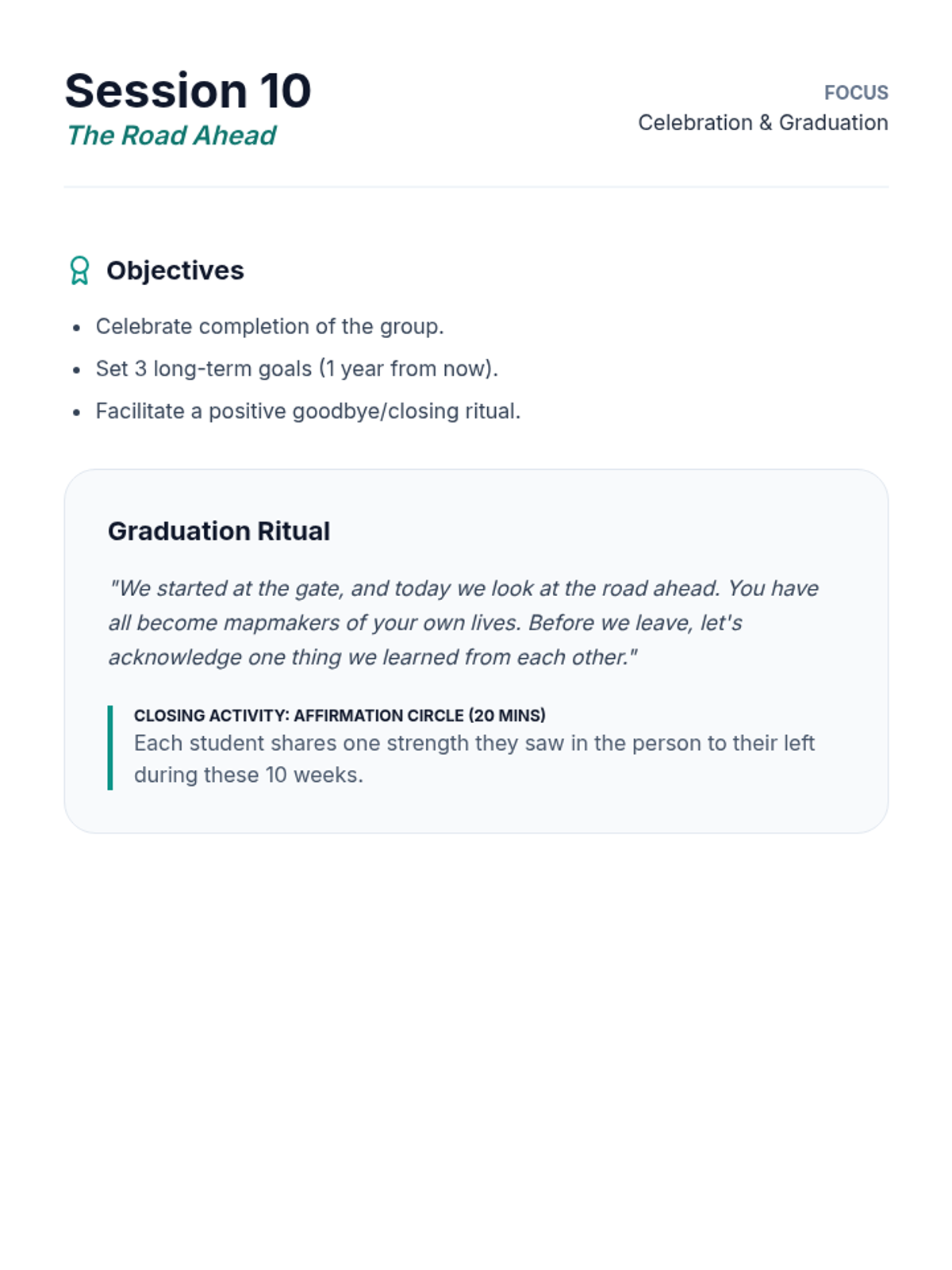Click the bullet dot before "Facilitate a positive"
This screenshot has height=1270, width=952.
(76, 413)
